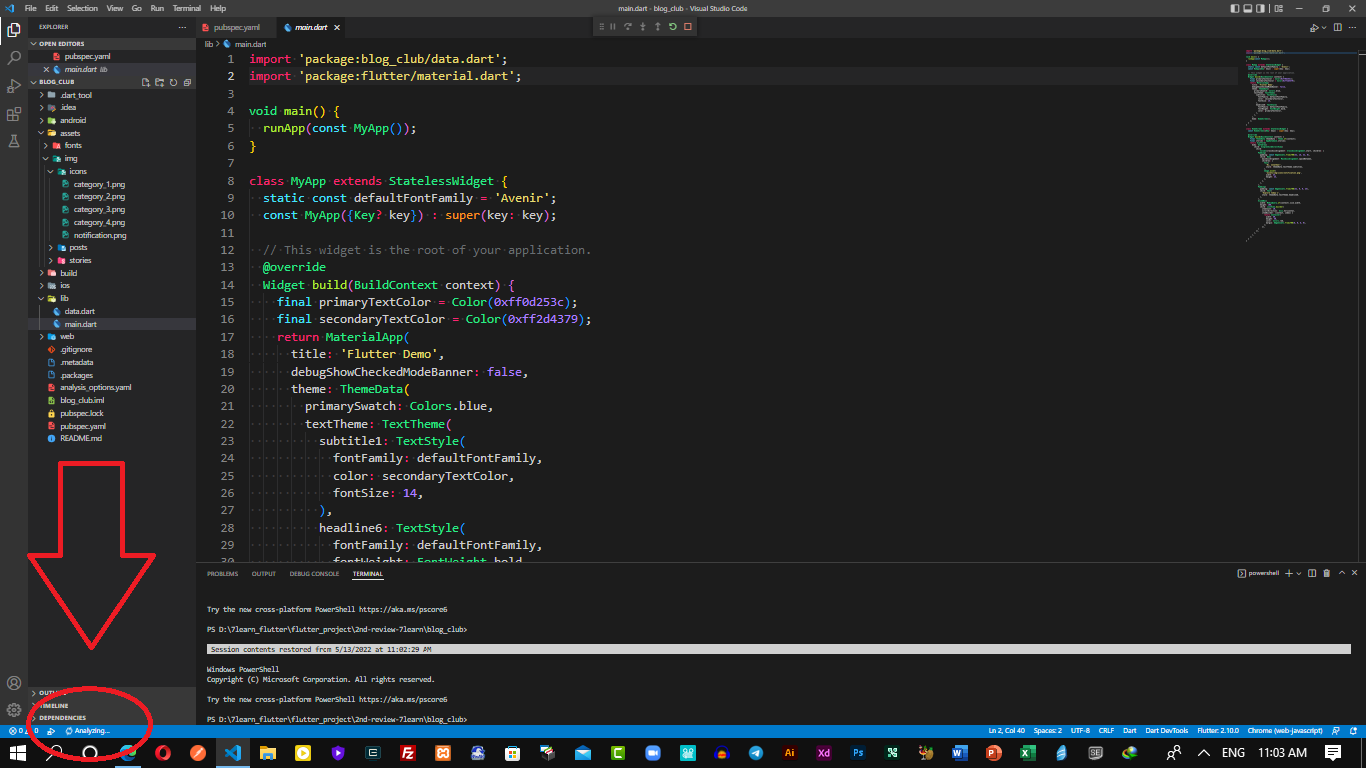1366x768 pixels.
Task: Open notifications bell in status bar
Action: [x=1355, y=731]
